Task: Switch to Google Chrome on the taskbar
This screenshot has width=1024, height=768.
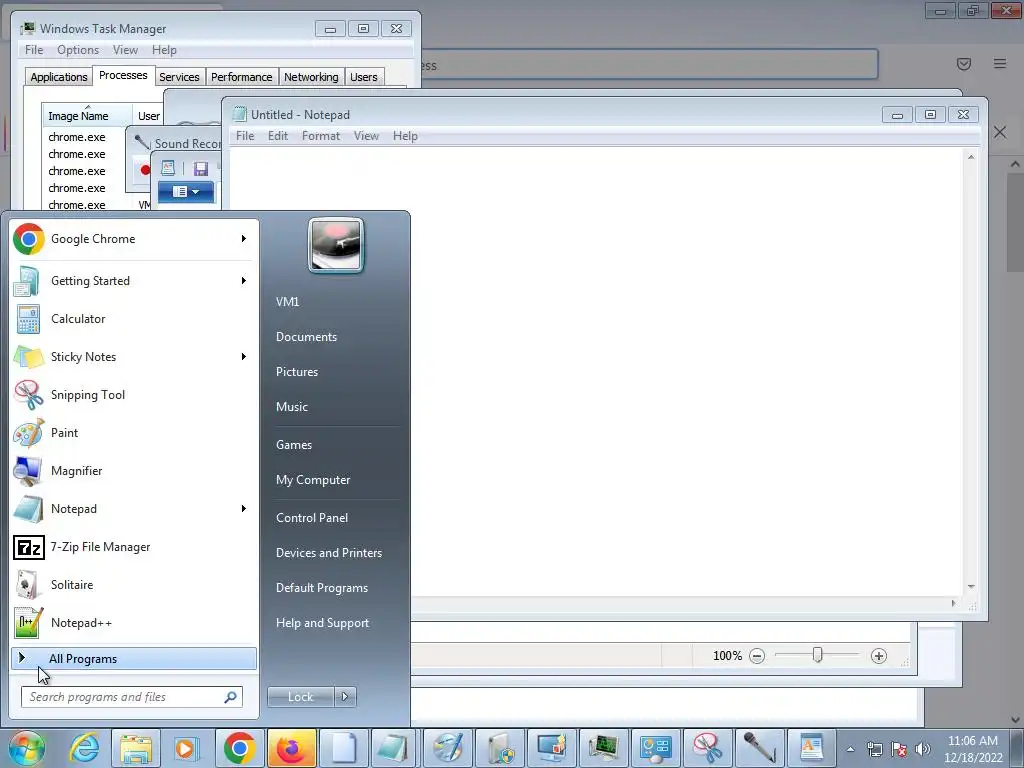Action: 240,748
